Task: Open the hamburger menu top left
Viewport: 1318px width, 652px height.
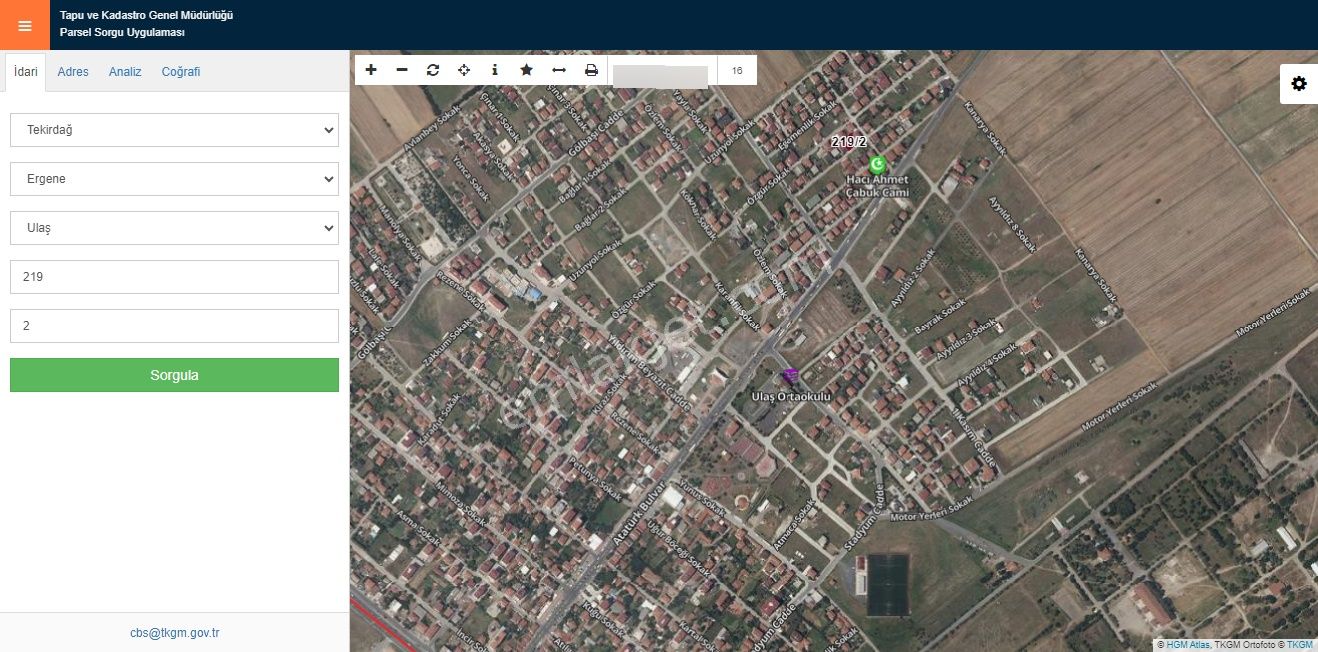Action: [x=24, y=25]
